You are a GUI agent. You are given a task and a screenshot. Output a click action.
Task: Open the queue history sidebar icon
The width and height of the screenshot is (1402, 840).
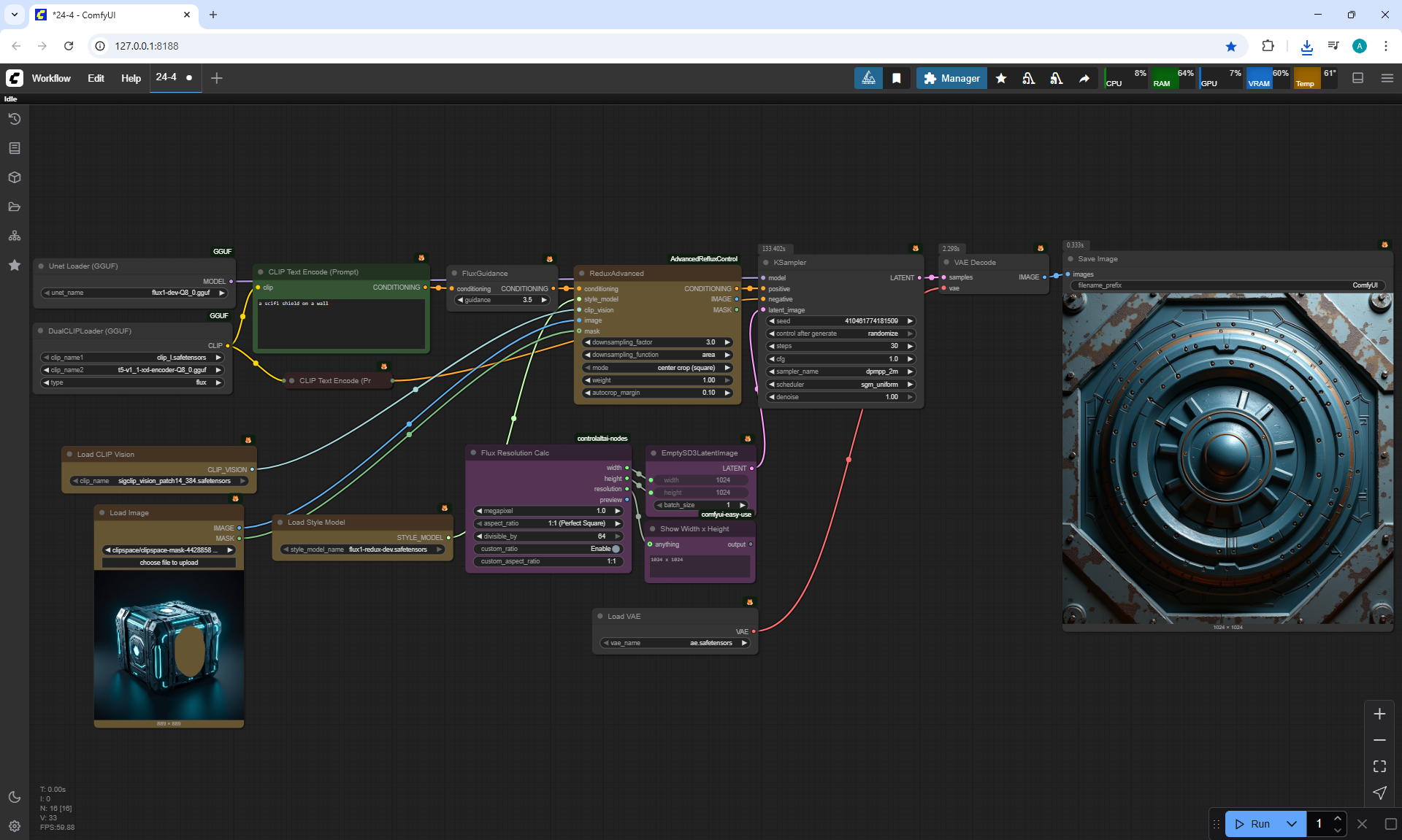point(15,119)
